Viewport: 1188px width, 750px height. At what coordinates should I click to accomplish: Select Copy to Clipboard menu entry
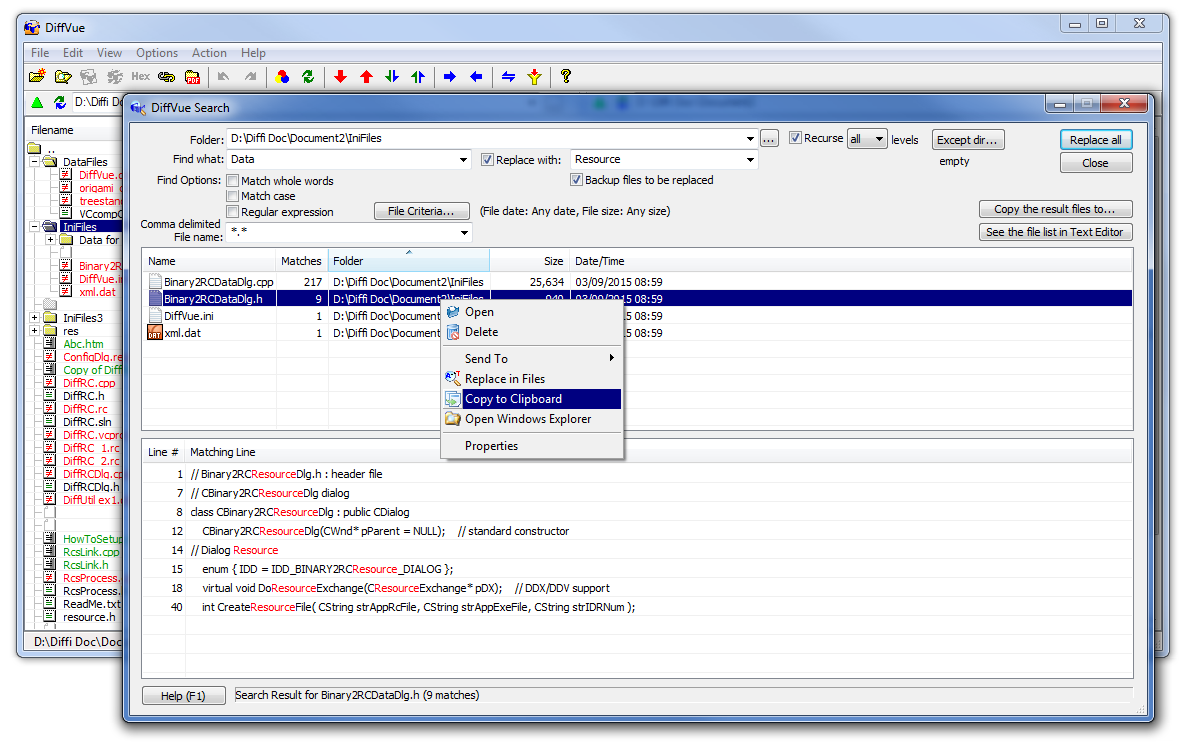(x=532, y=399)
